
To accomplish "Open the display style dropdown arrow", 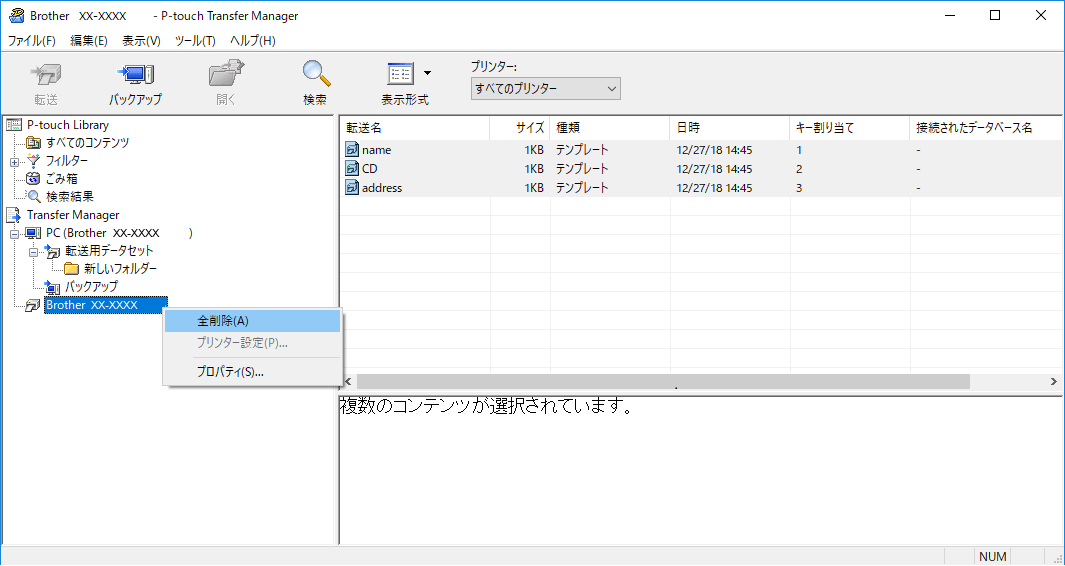I will tap(427, 73).
